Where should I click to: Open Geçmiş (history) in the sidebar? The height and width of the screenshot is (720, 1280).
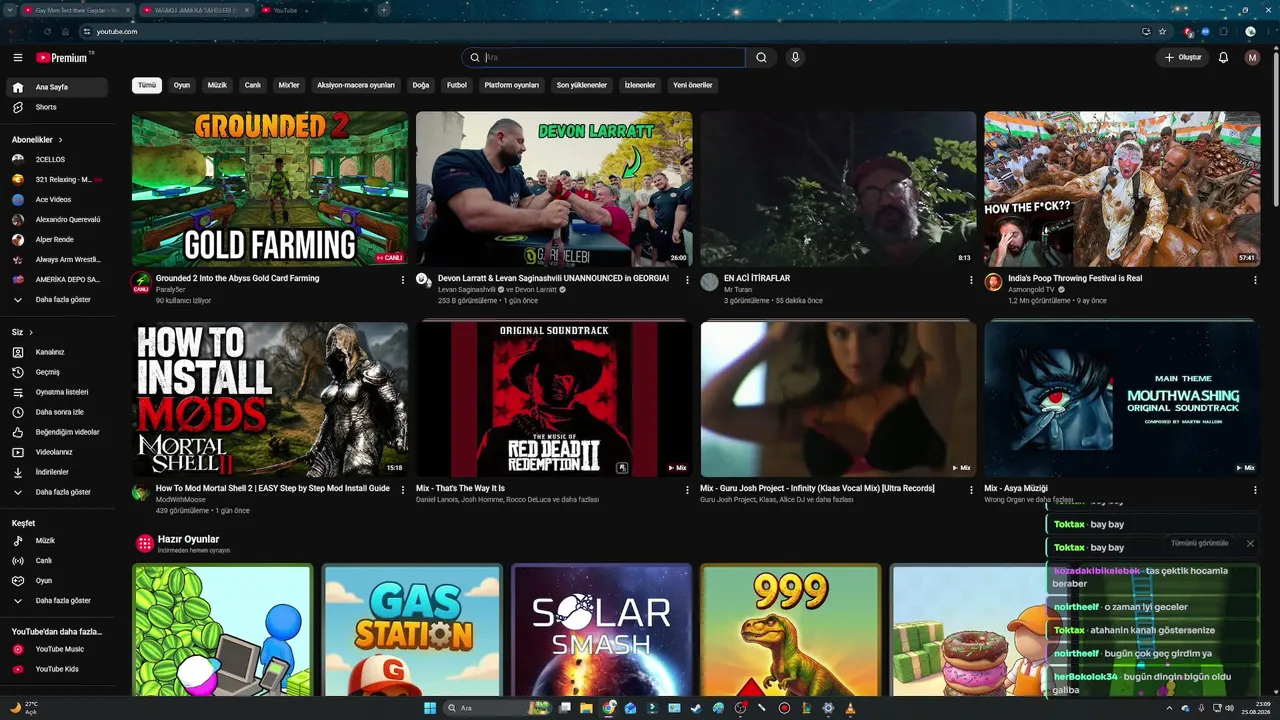(x=59, y=372)
